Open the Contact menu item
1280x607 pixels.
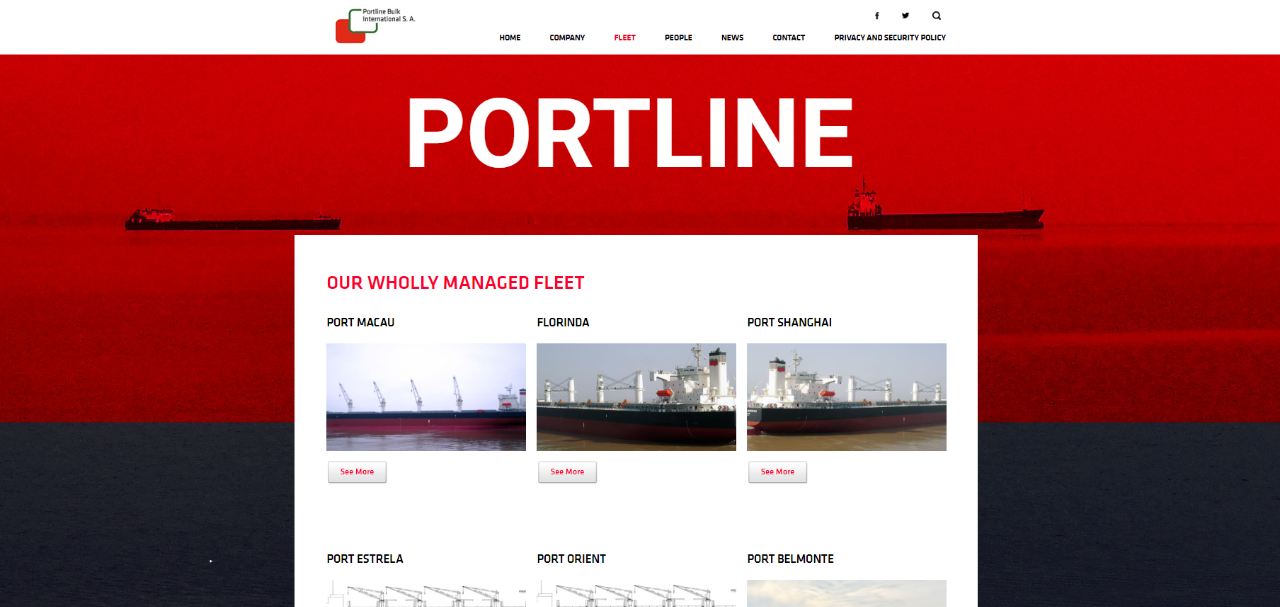pyautogui.click(x=788, y=38)
